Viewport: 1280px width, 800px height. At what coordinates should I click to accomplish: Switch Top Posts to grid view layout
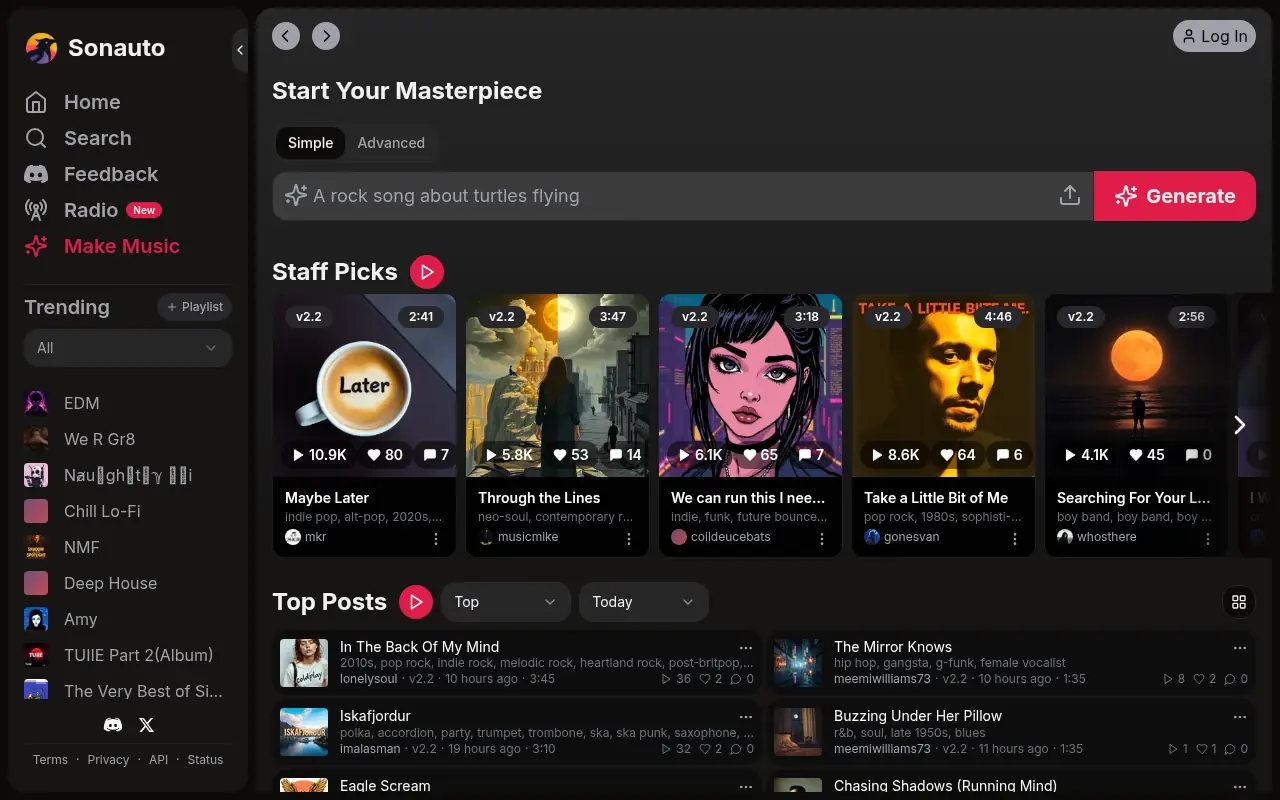pos(1239,602)
